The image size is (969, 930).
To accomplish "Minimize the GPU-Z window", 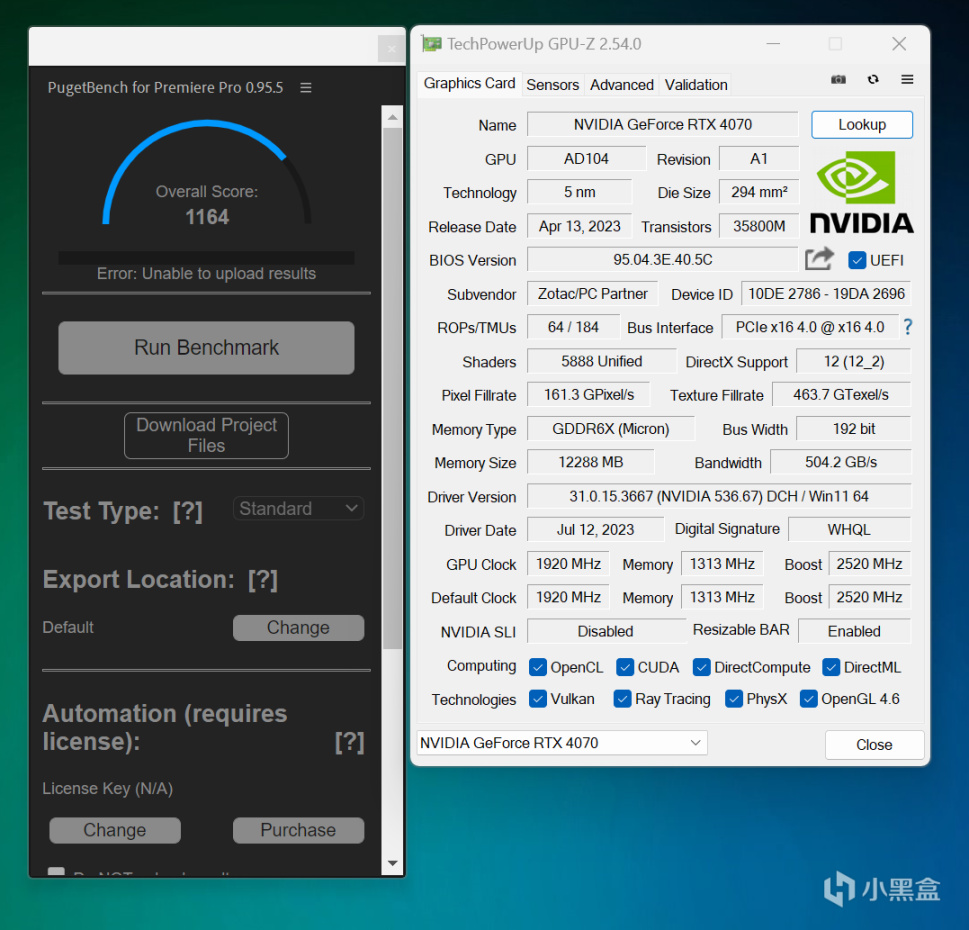I will click(772, 44).
